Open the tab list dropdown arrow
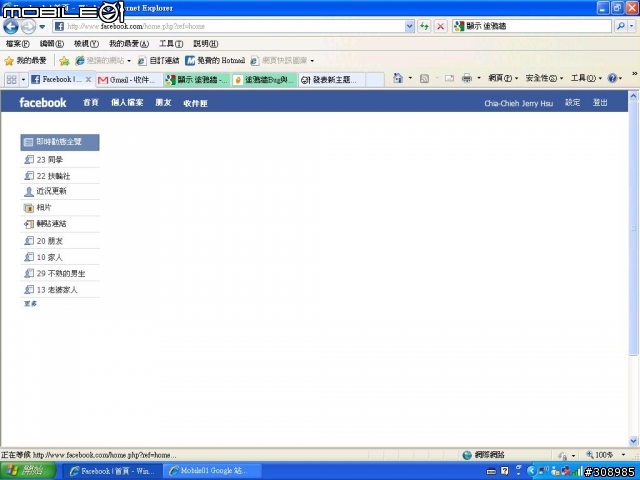The height and width of the screenshot is (480, 640). click(23, 80)
